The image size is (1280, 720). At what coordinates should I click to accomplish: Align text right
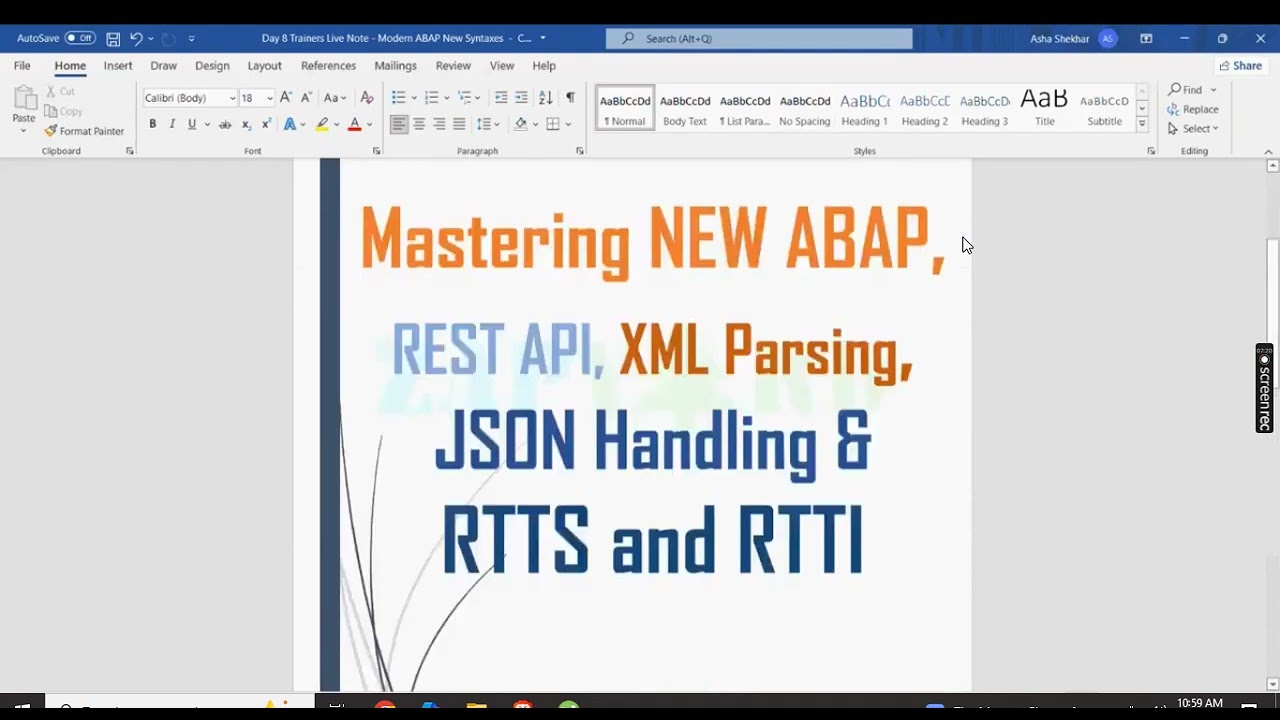point(439,124)
